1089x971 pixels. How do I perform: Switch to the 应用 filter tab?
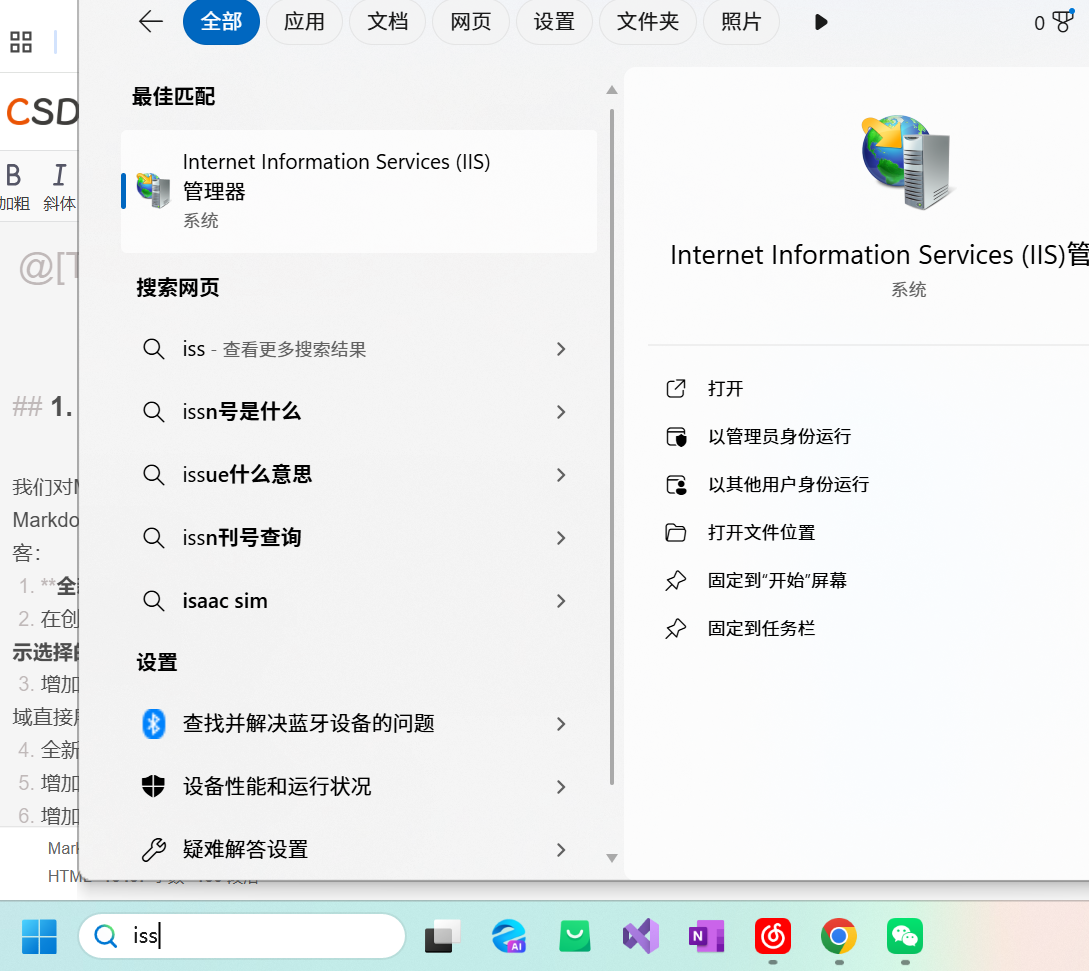pos(304,22)
